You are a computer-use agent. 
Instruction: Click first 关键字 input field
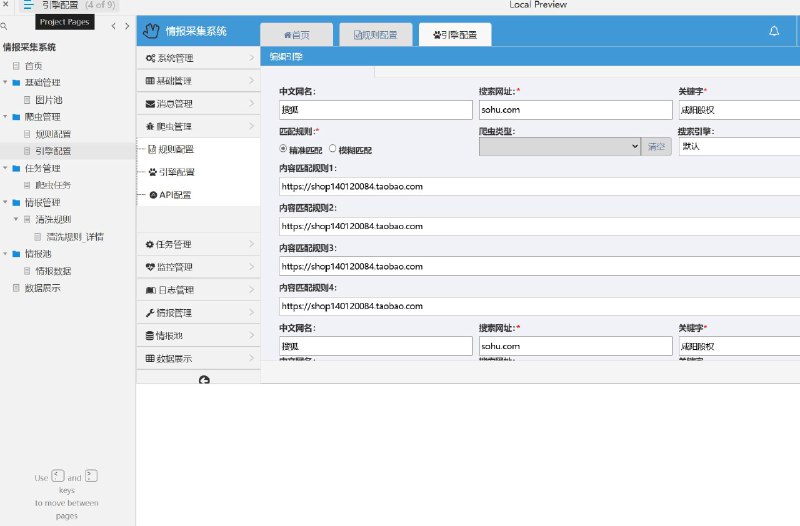739,110
